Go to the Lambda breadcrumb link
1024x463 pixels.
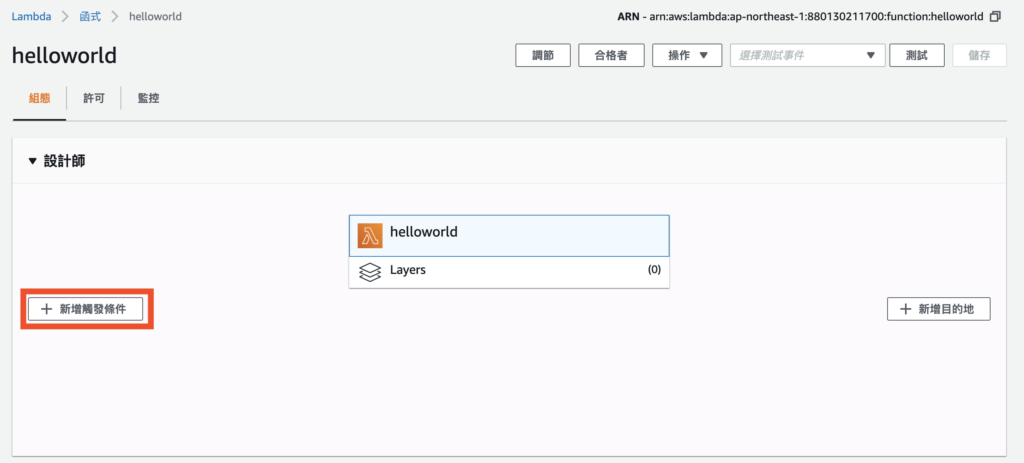point(31,17)
